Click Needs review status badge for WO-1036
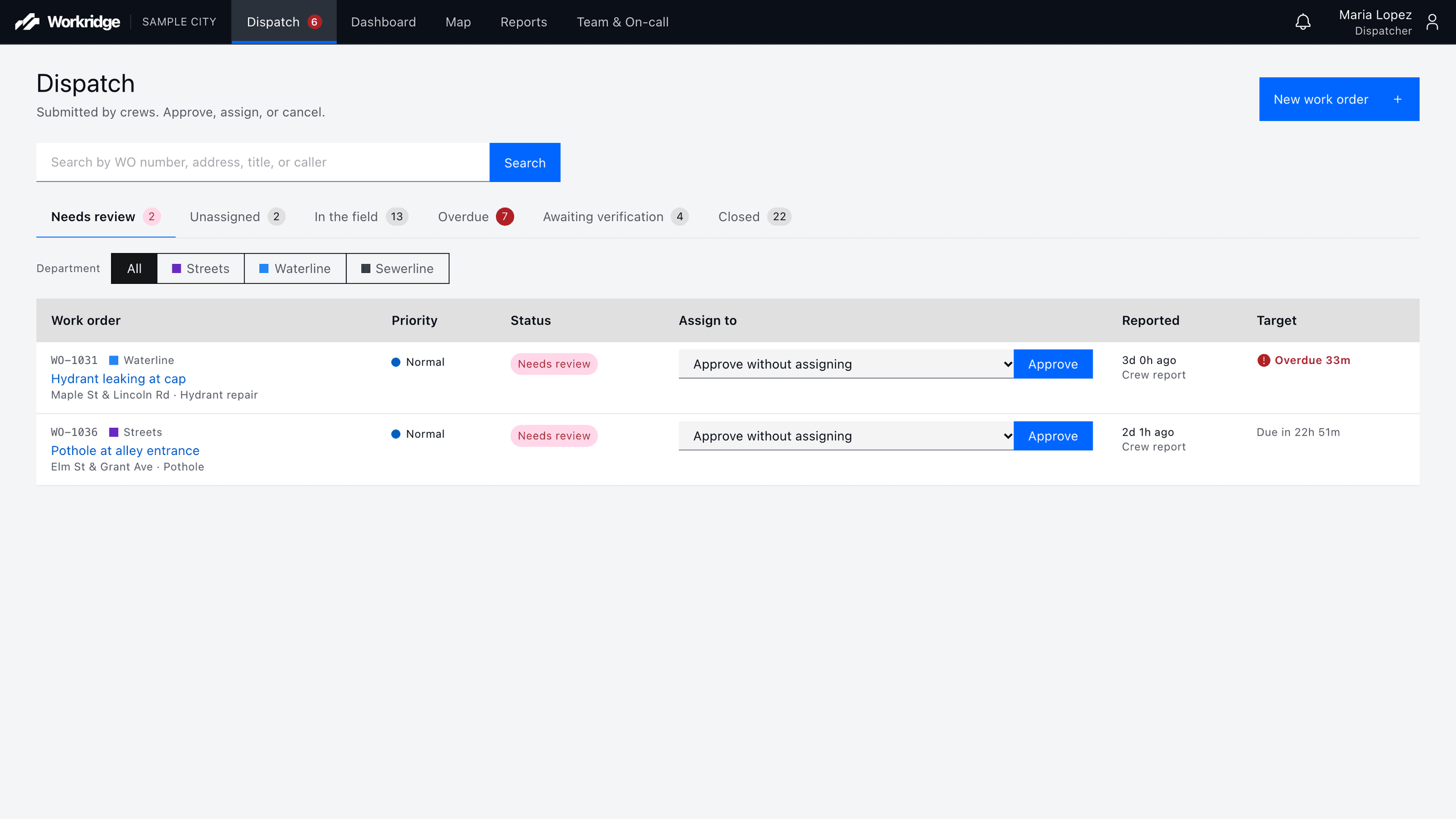The image size is (1456, 819). click(554, 436)
